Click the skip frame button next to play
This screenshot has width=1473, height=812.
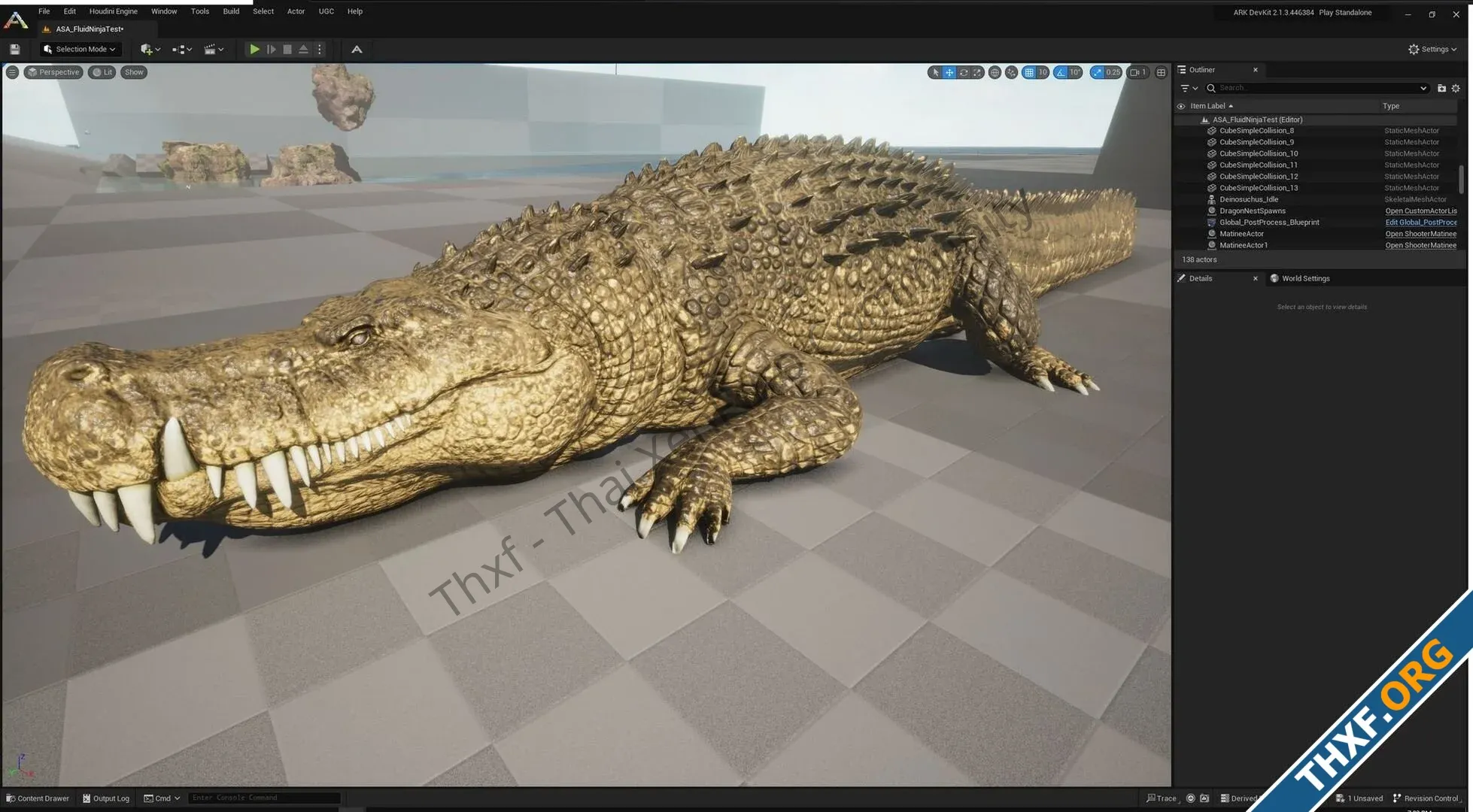272,49
